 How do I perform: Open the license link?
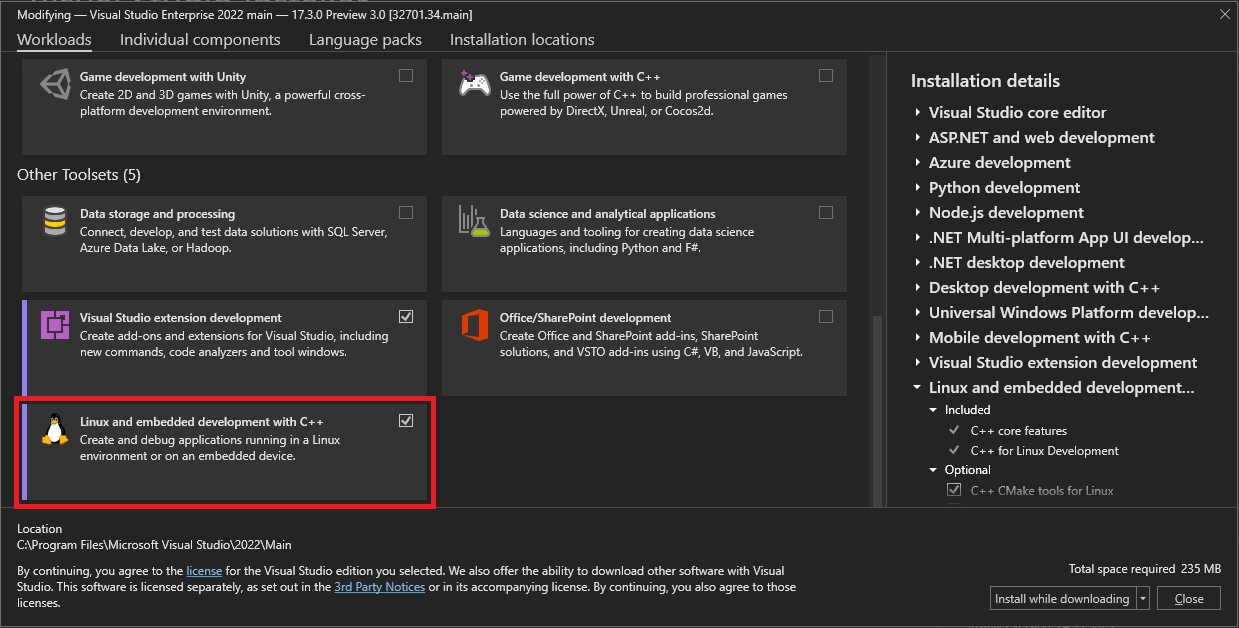click(204, 570)
